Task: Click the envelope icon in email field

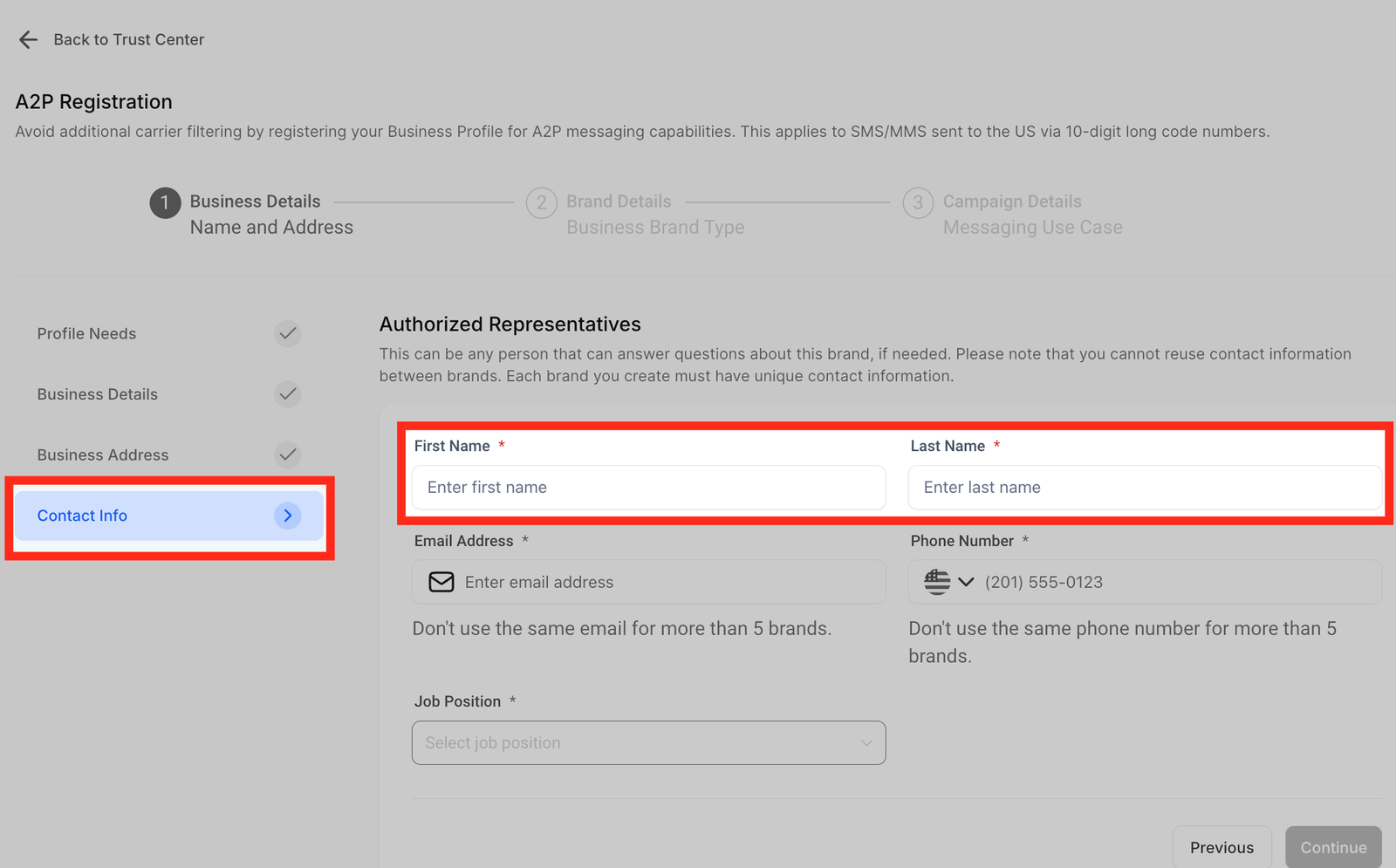Action: point(441,582)
